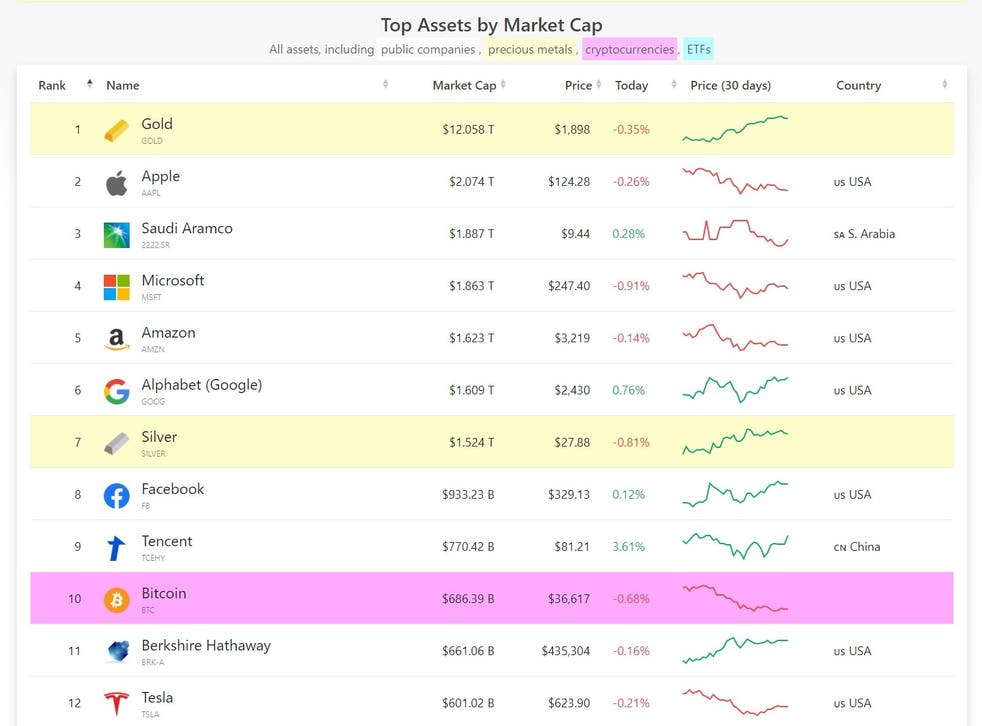
Task: Click the Amazon logo icon
Action: (x=116, y=339)
